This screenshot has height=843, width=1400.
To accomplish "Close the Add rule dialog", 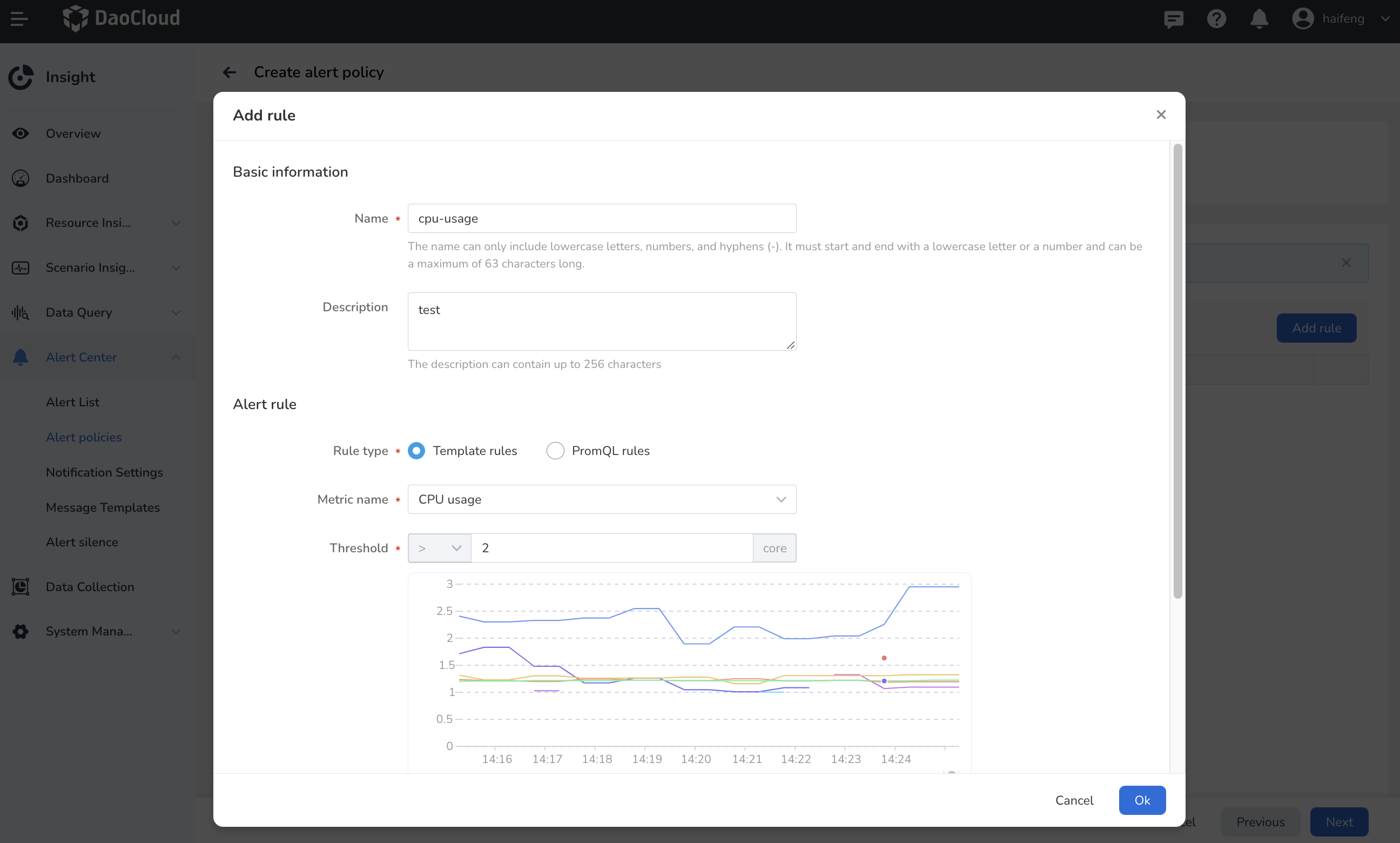I will coord(1160,115).
